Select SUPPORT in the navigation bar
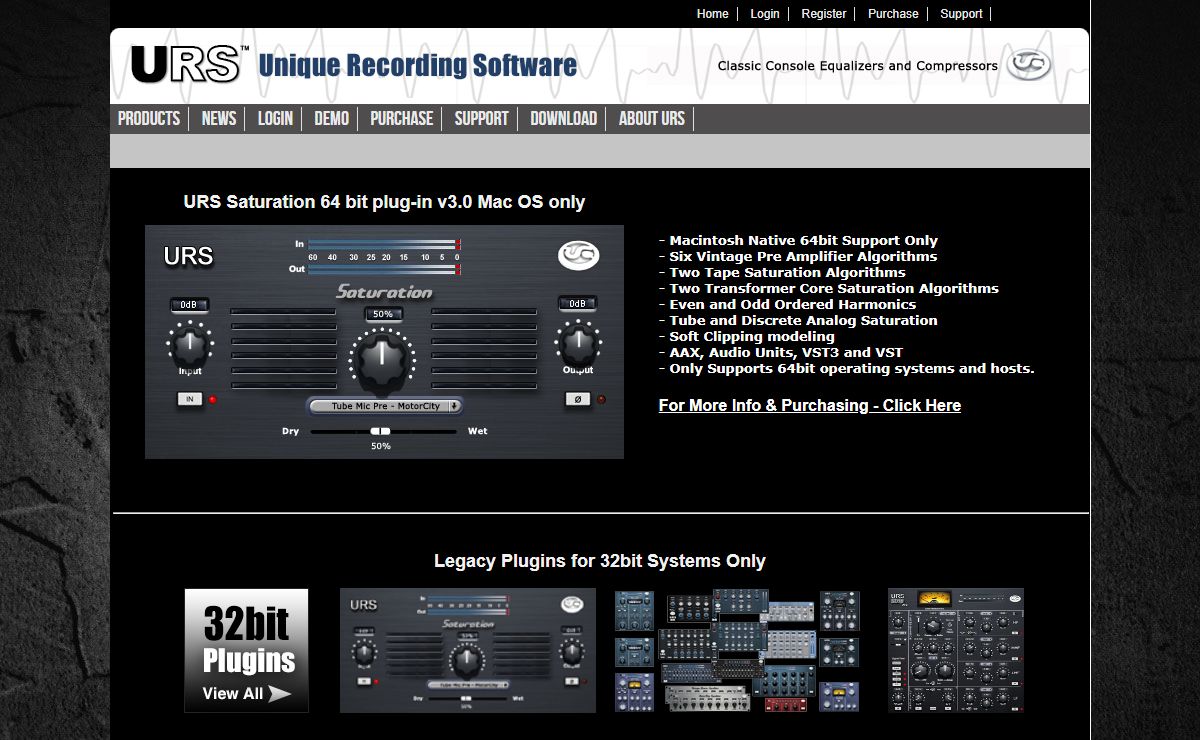Viewport: 1200px width, 740px height. coord(482,118)
